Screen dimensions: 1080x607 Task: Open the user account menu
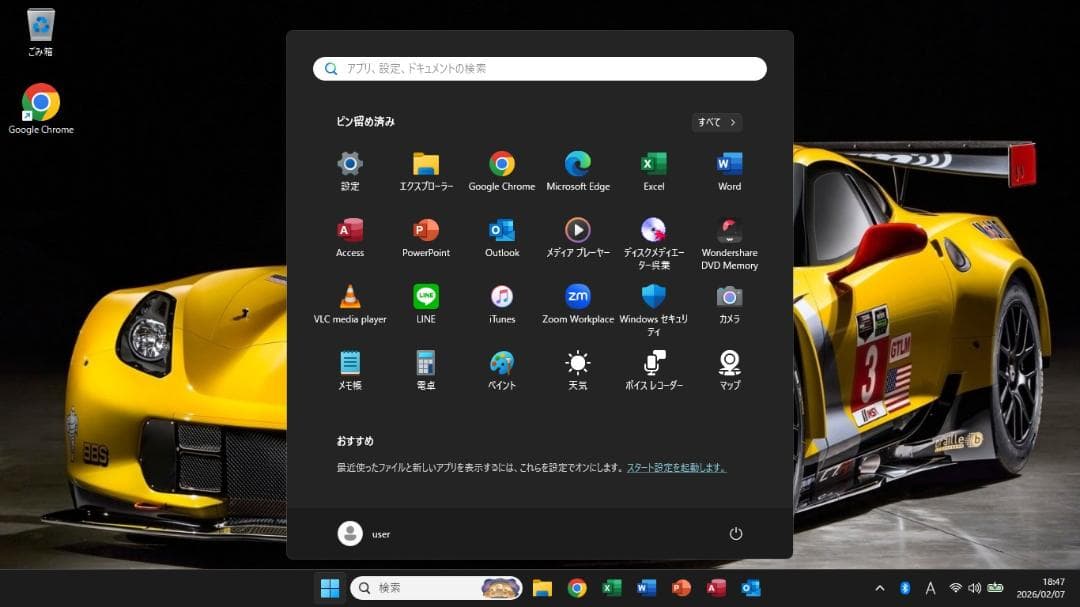tap(365, 534)
